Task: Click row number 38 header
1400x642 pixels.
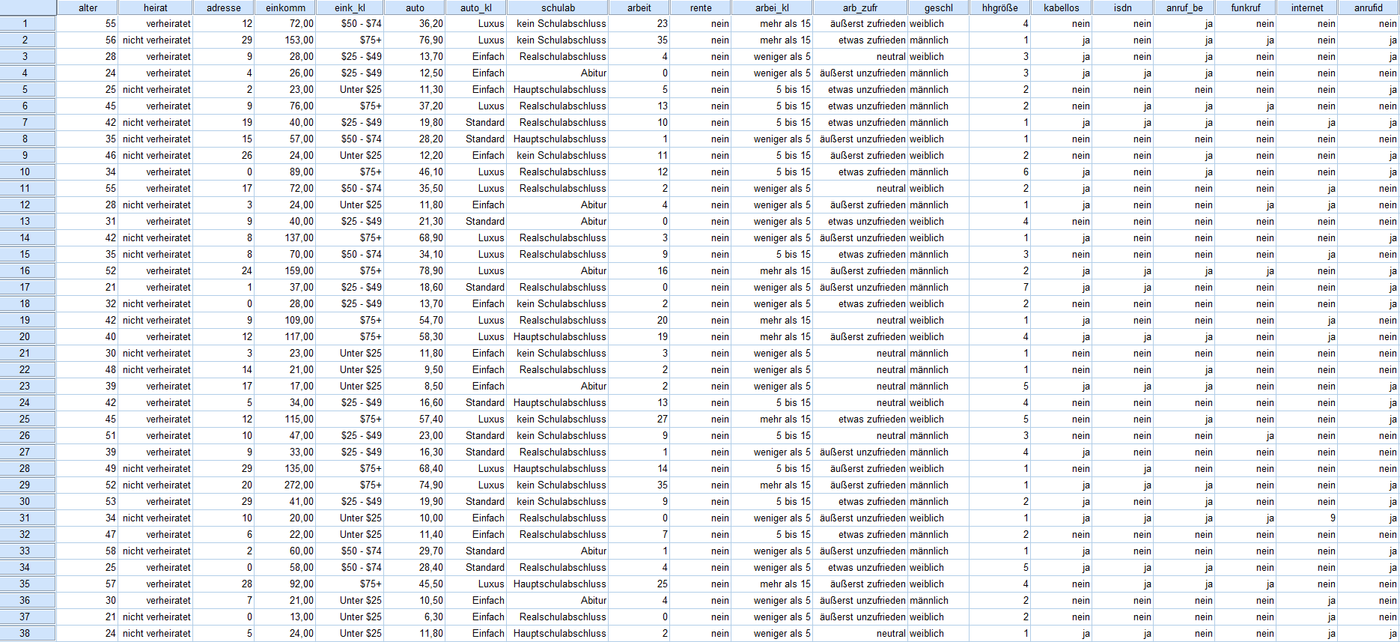Action: [x=28, y=633]
